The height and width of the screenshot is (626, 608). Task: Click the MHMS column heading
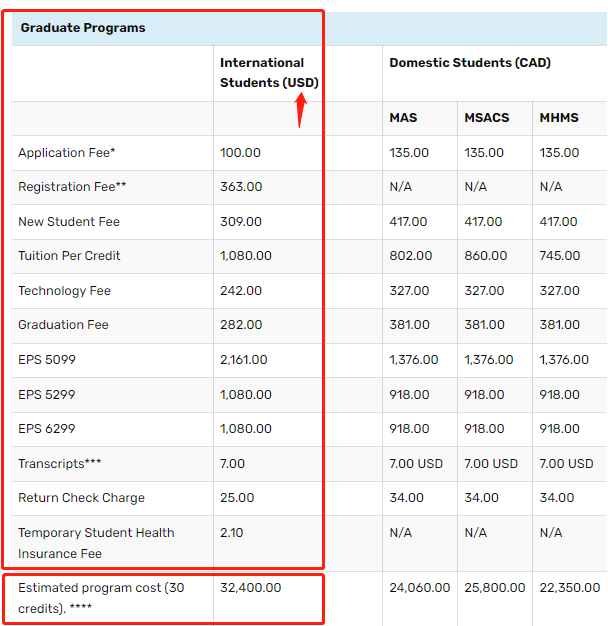tap(560, 118)
